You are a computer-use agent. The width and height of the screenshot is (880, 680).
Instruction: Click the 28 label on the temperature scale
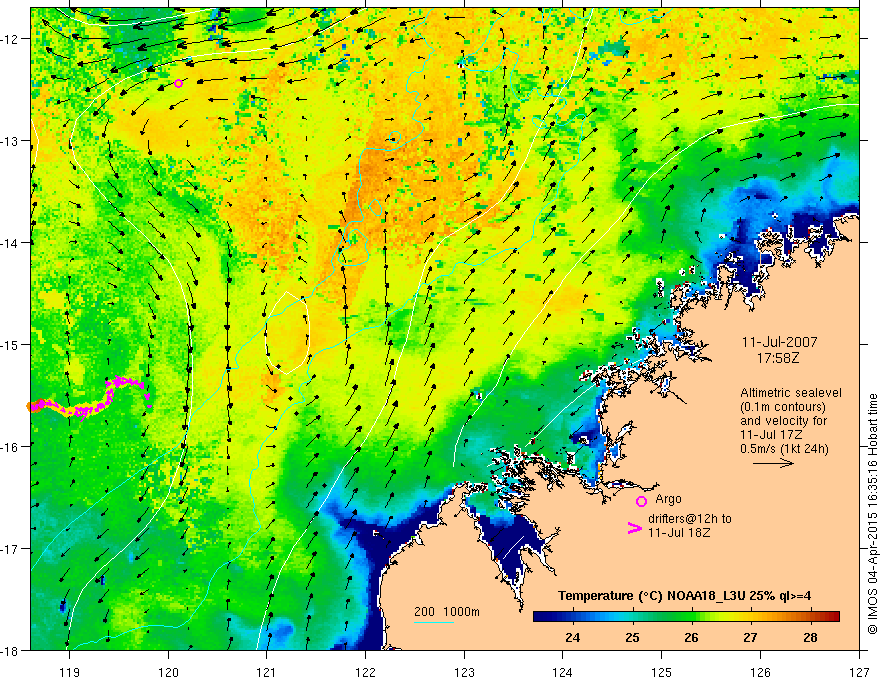(x=810, y=637)
